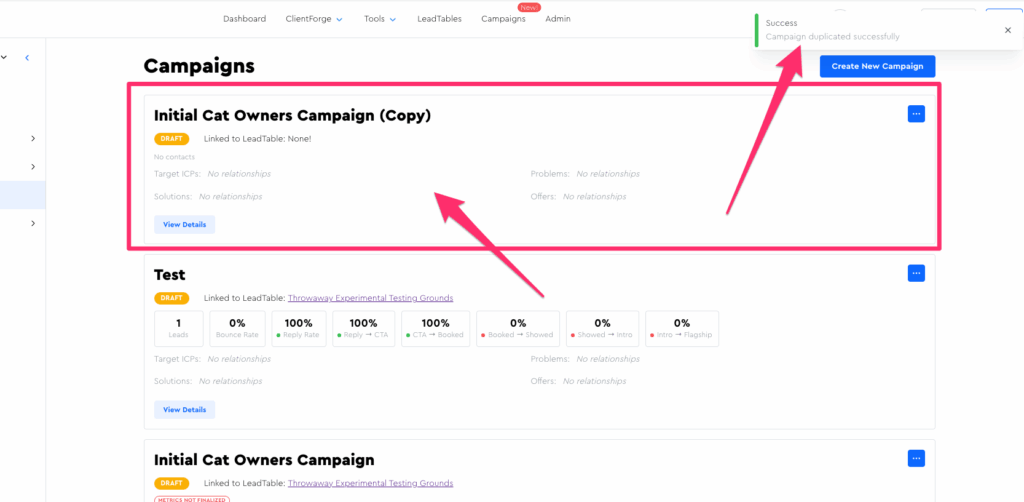
Task: Navigate to the Admin section
Action: click(x=558, y=19)
